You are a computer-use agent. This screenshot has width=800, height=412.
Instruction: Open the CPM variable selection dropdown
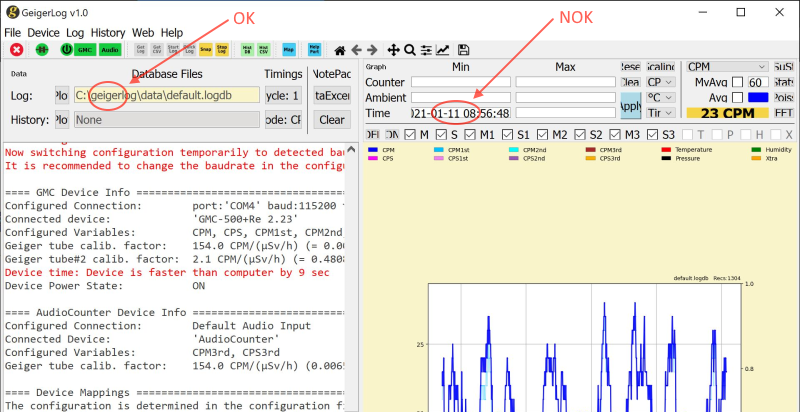point(727,67)
